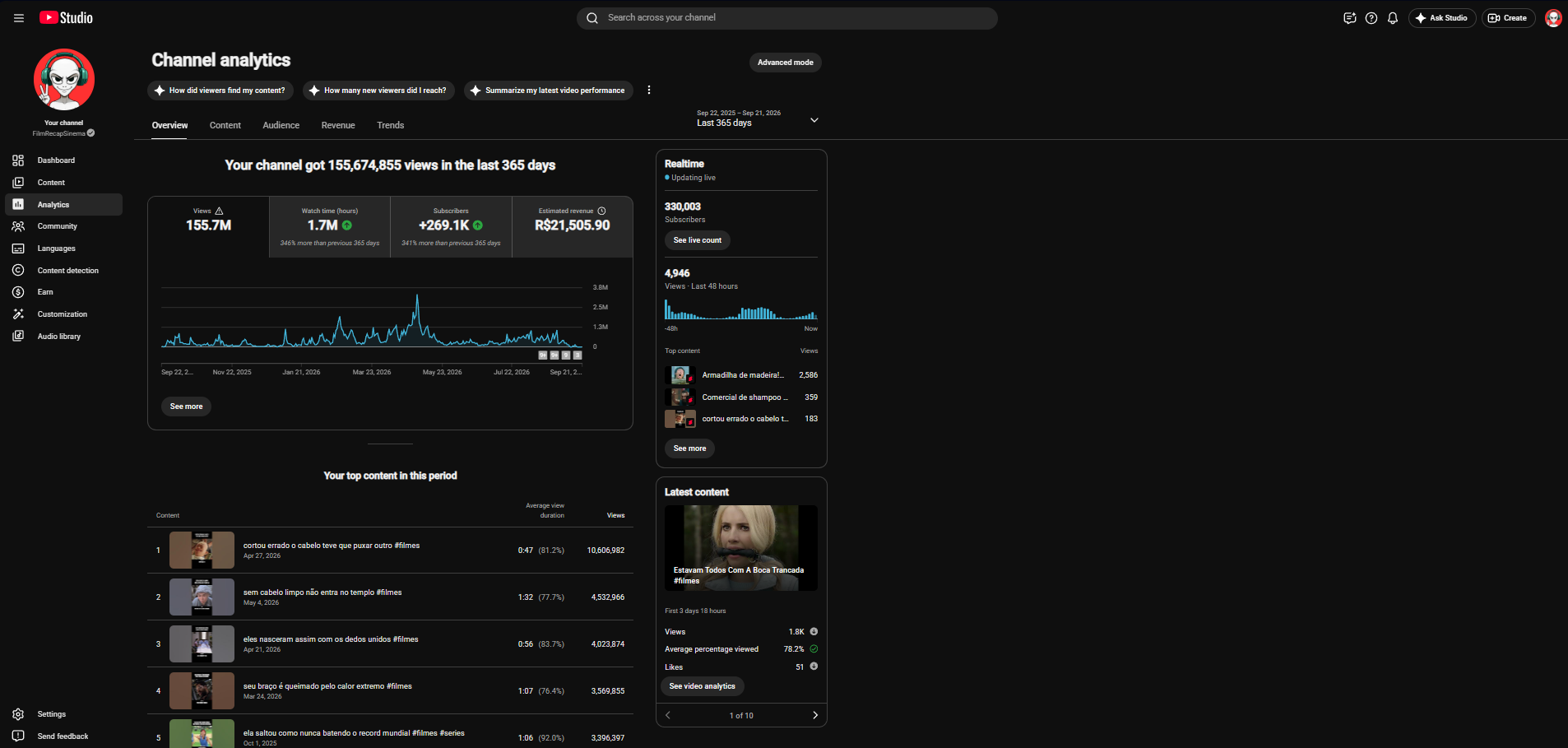Open the help question mark icon
1568x748 pixels.
click(1371, 18)
